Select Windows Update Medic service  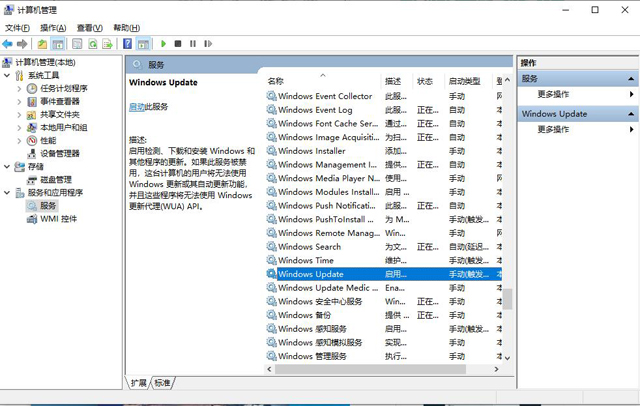pyautogui.click(x=328, y=288)
